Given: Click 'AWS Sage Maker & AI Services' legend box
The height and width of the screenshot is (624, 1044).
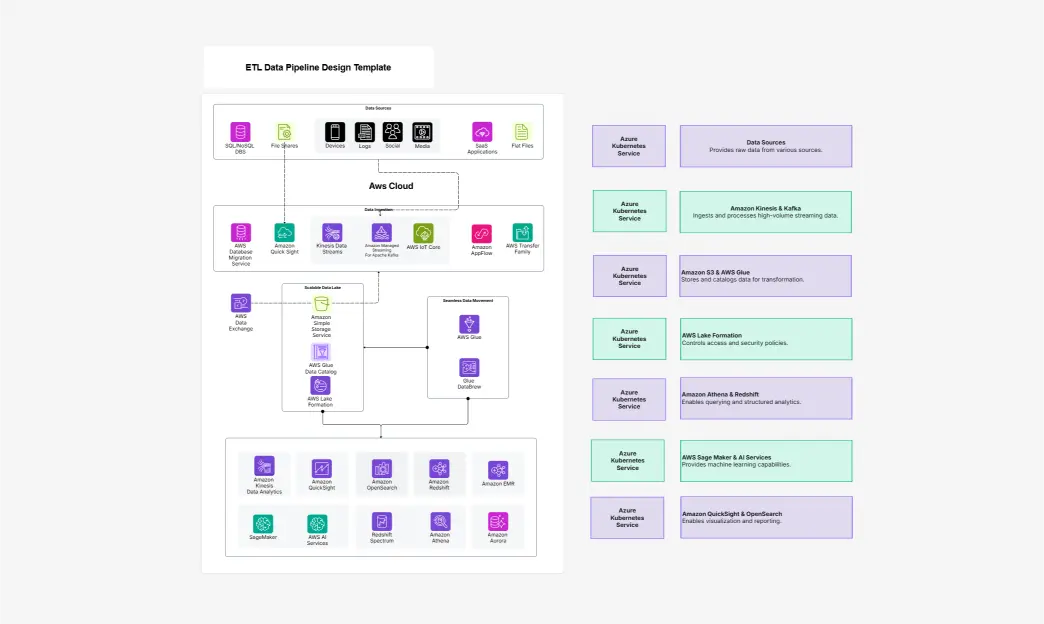Looking at the screenshot, I should [x=766, y=461].
